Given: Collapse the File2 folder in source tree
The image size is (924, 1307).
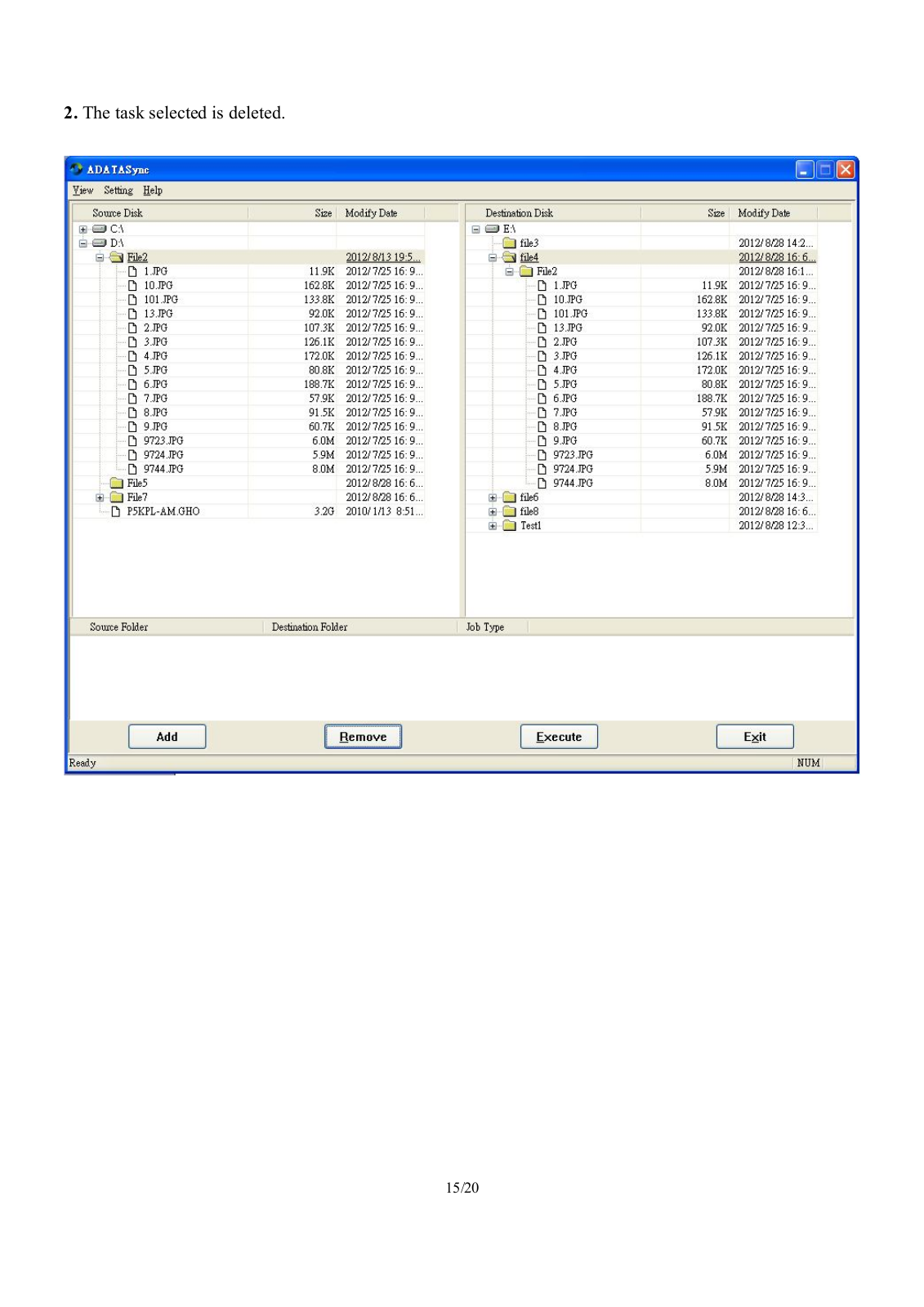Looking at the screenshot, I should (100, 257).
